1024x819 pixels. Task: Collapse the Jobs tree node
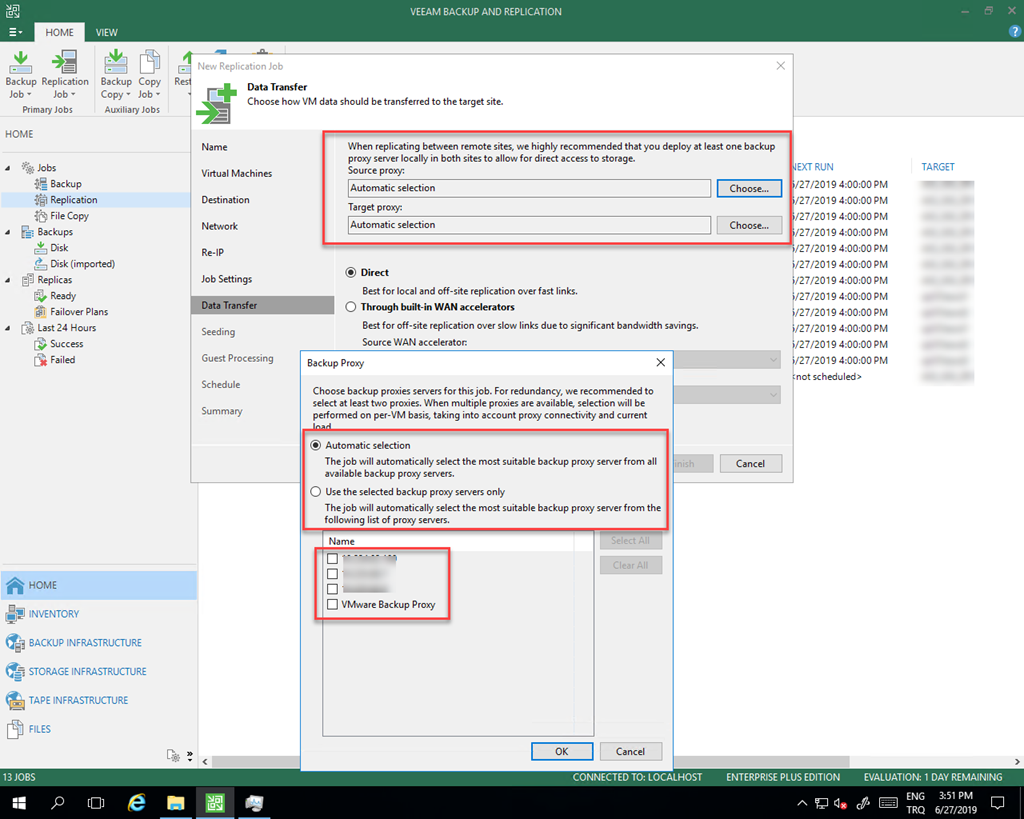(x=8, y=168)
